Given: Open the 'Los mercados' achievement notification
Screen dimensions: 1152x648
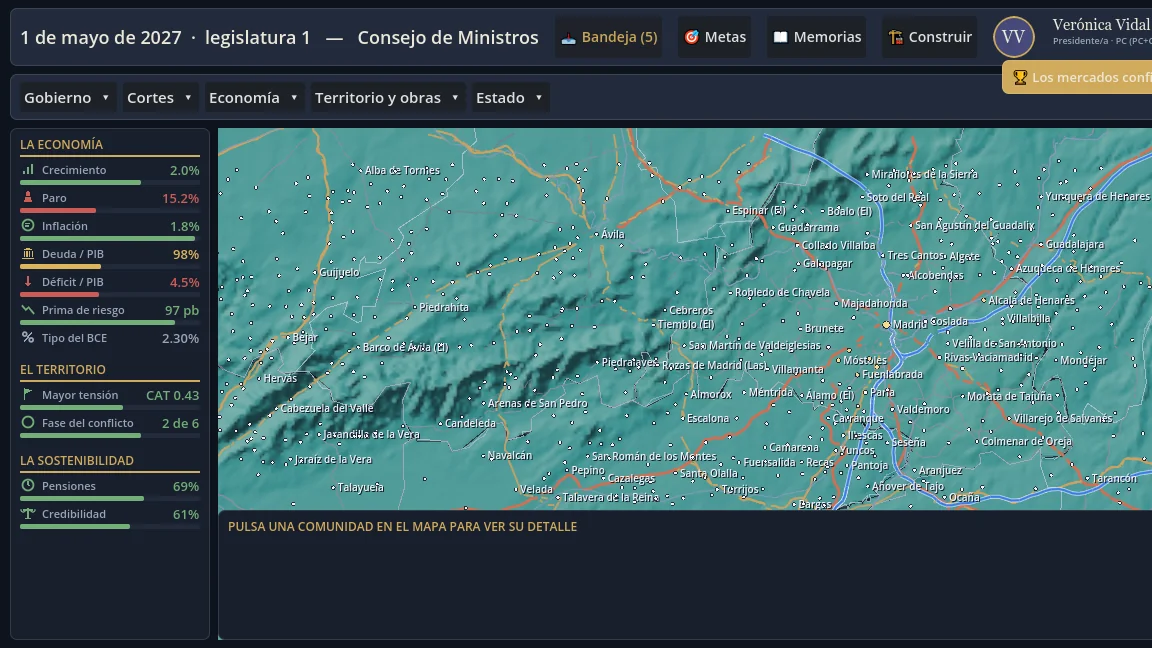Looking at the screenshot, I should (x=1077, y=77).
